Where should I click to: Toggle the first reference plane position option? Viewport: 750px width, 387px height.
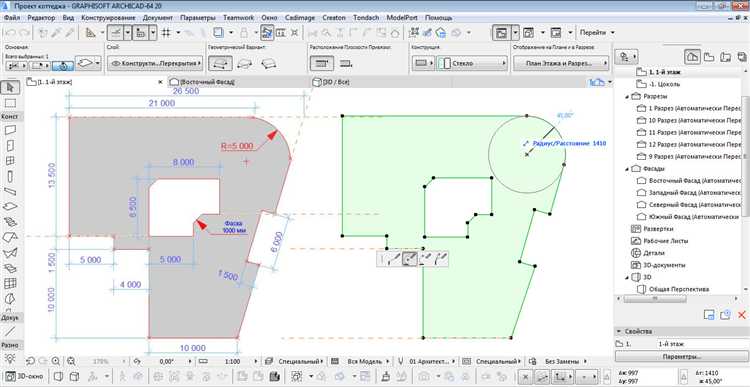point(322,63)
